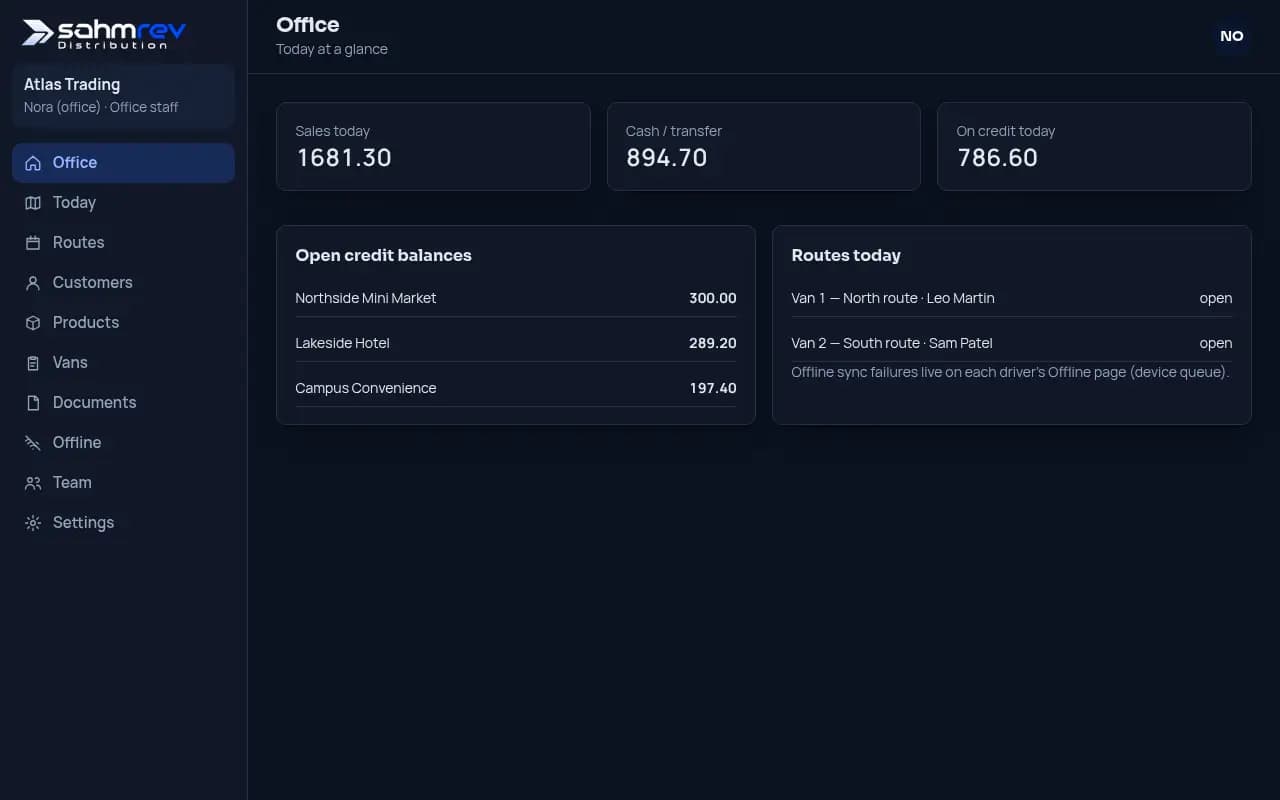Click the Routes calendar icon

point(33,243)
